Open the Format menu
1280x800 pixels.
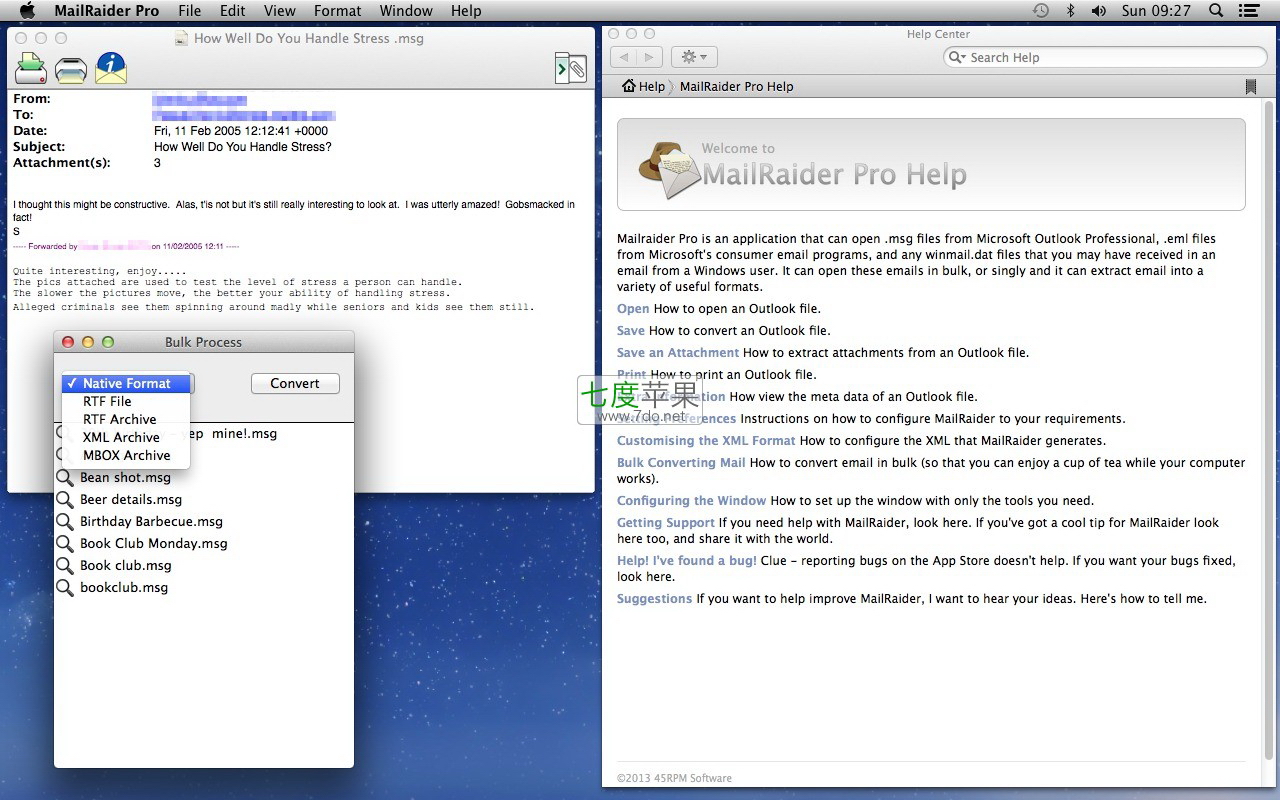tap(337, 11)
